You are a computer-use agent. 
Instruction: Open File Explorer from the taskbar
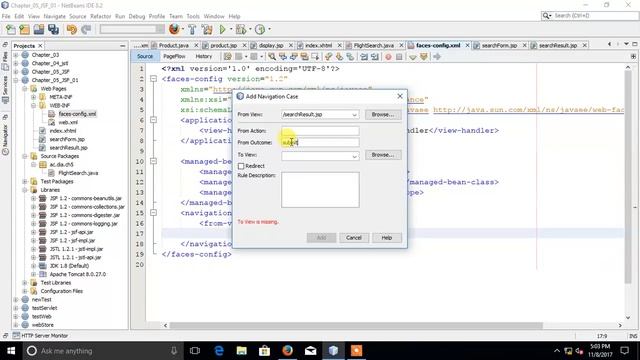[242, 351]
